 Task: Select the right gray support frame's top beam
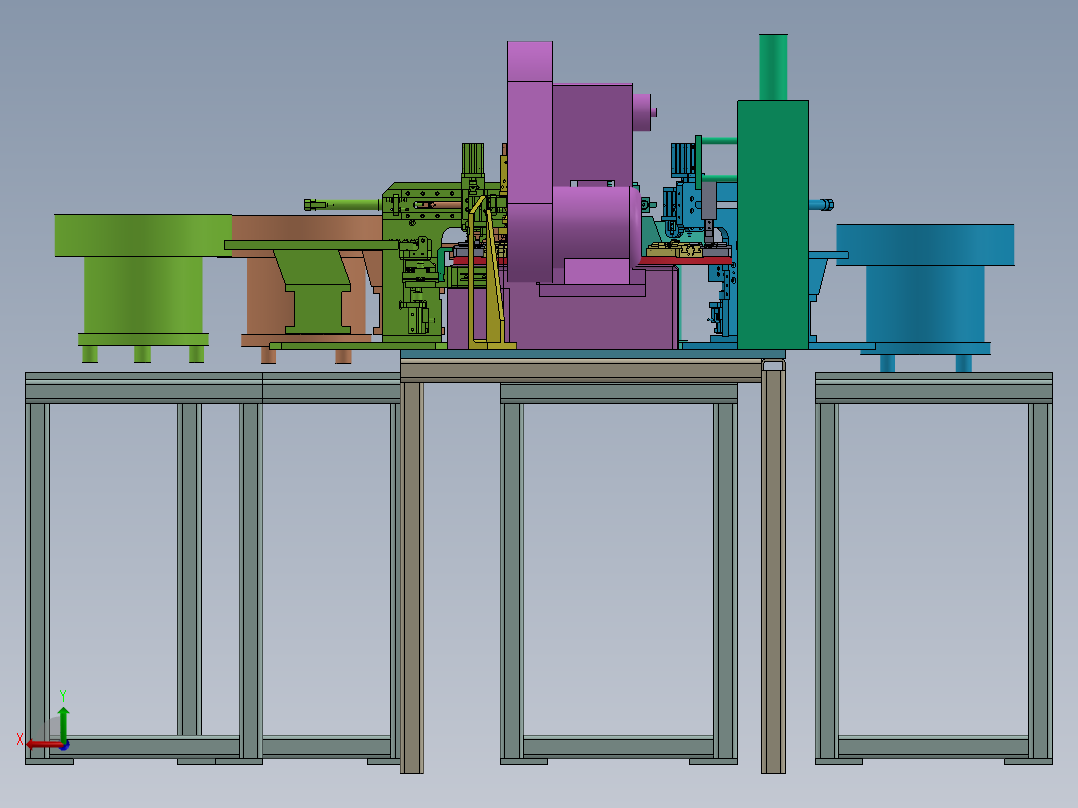coord(934,388)
